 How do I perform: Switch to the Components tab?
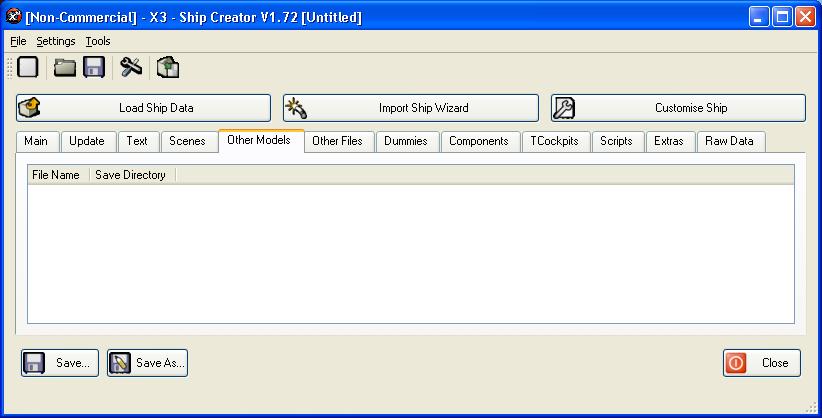(481, 141)
